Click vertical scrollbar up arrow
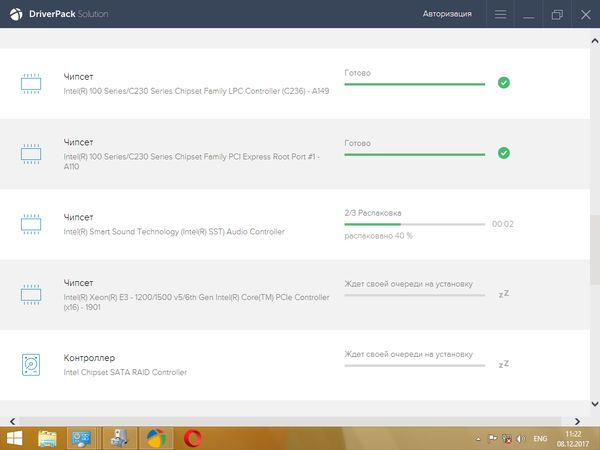 coord(595,41)
